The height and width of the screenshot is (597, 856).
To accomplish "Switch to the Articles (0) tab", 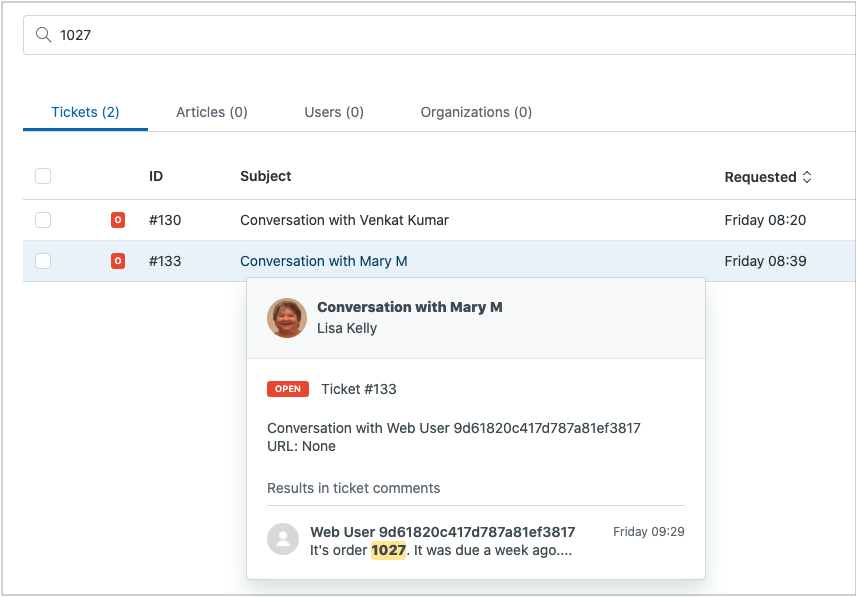I will coord(212,112).
